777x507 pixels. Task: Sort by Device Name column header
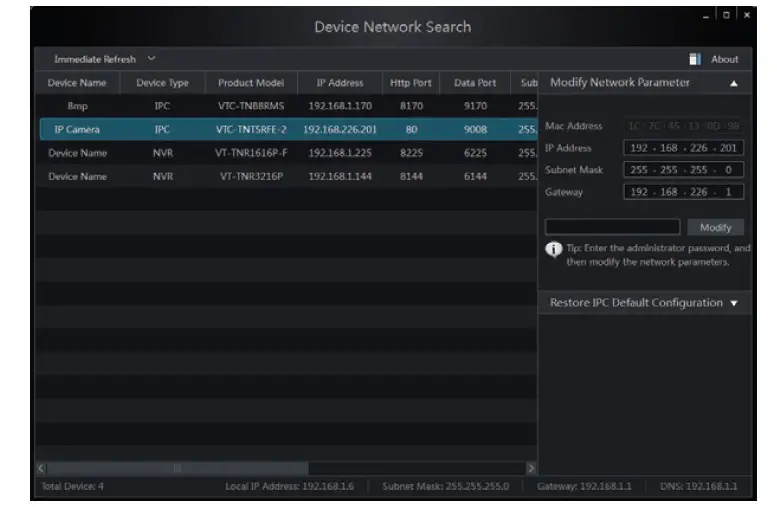79,82
